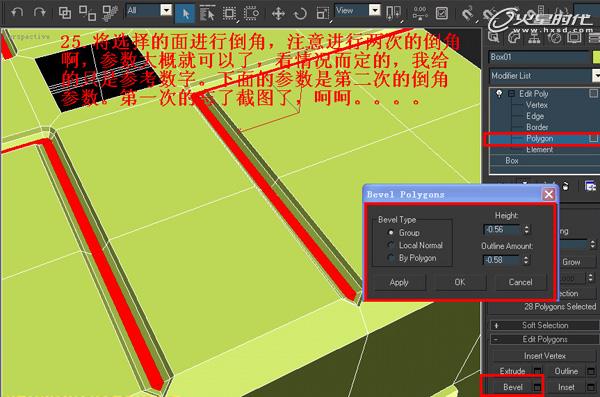Screen dimensions: 600x397
Task: Click the green object color swatch
Action: pos(596,57)
